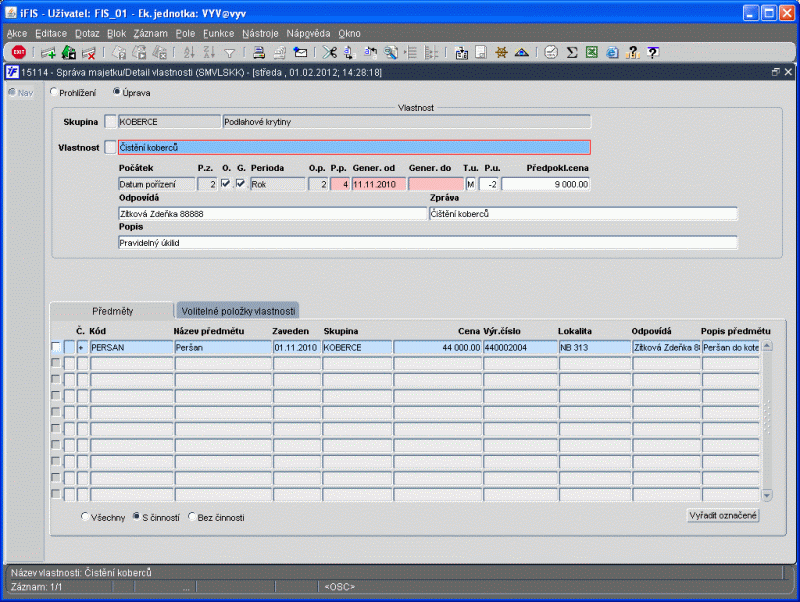The image size is (800, 602).
Task: Click the envelope mail icon
Action: point(301,53)
